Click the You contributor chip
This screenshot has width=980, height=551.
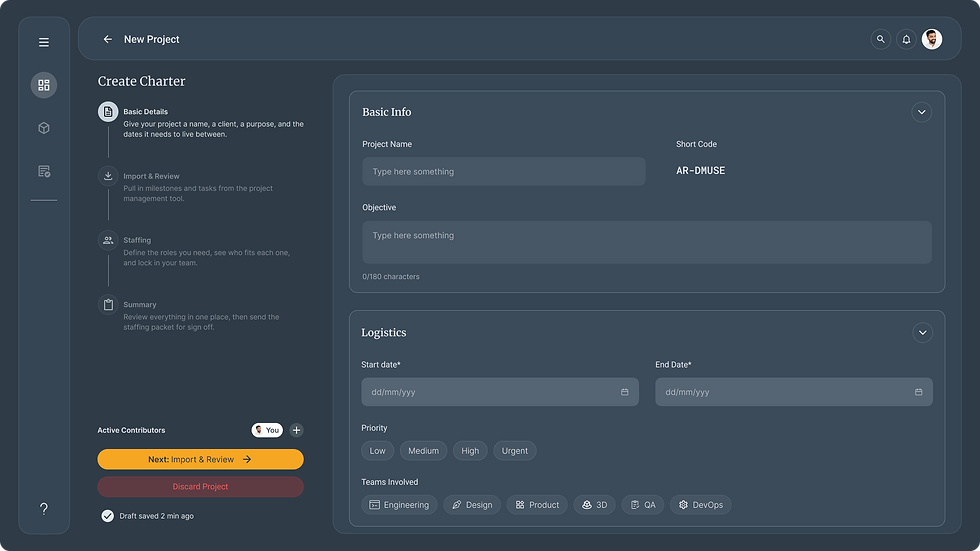coord(267,430)
